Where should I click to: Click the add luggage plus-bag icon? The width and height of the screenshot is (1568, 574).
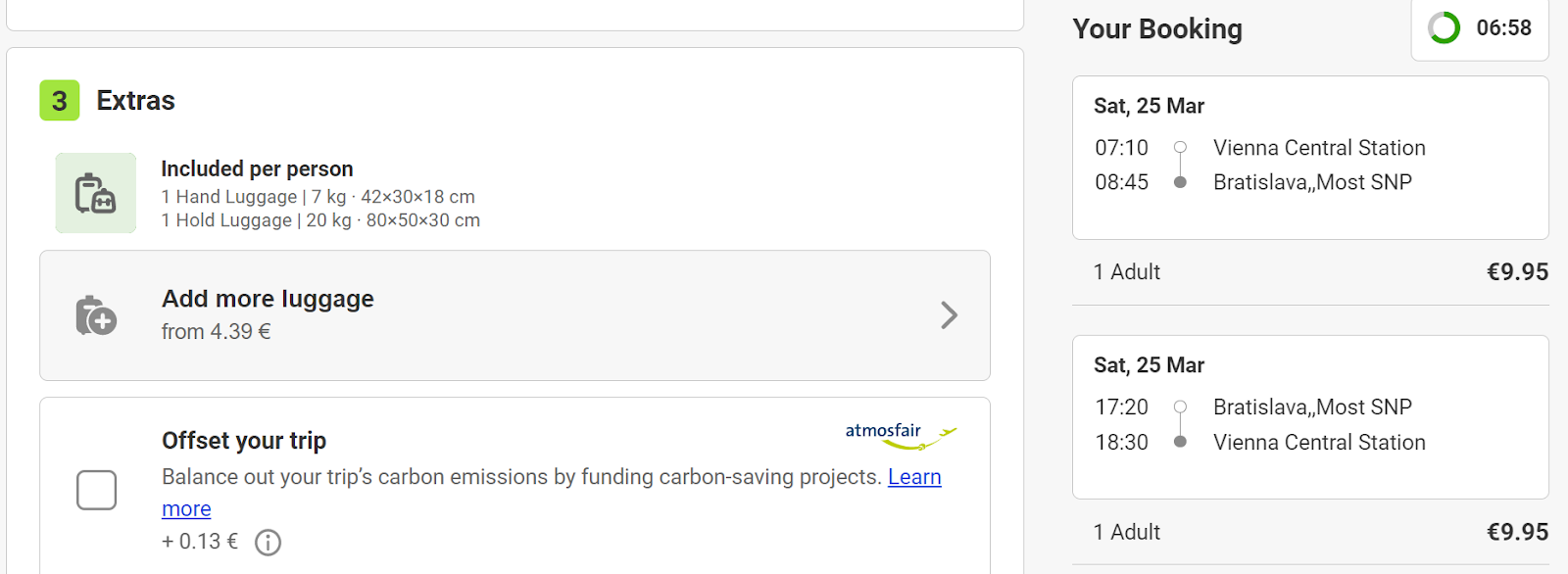click(x=96, y=315)
